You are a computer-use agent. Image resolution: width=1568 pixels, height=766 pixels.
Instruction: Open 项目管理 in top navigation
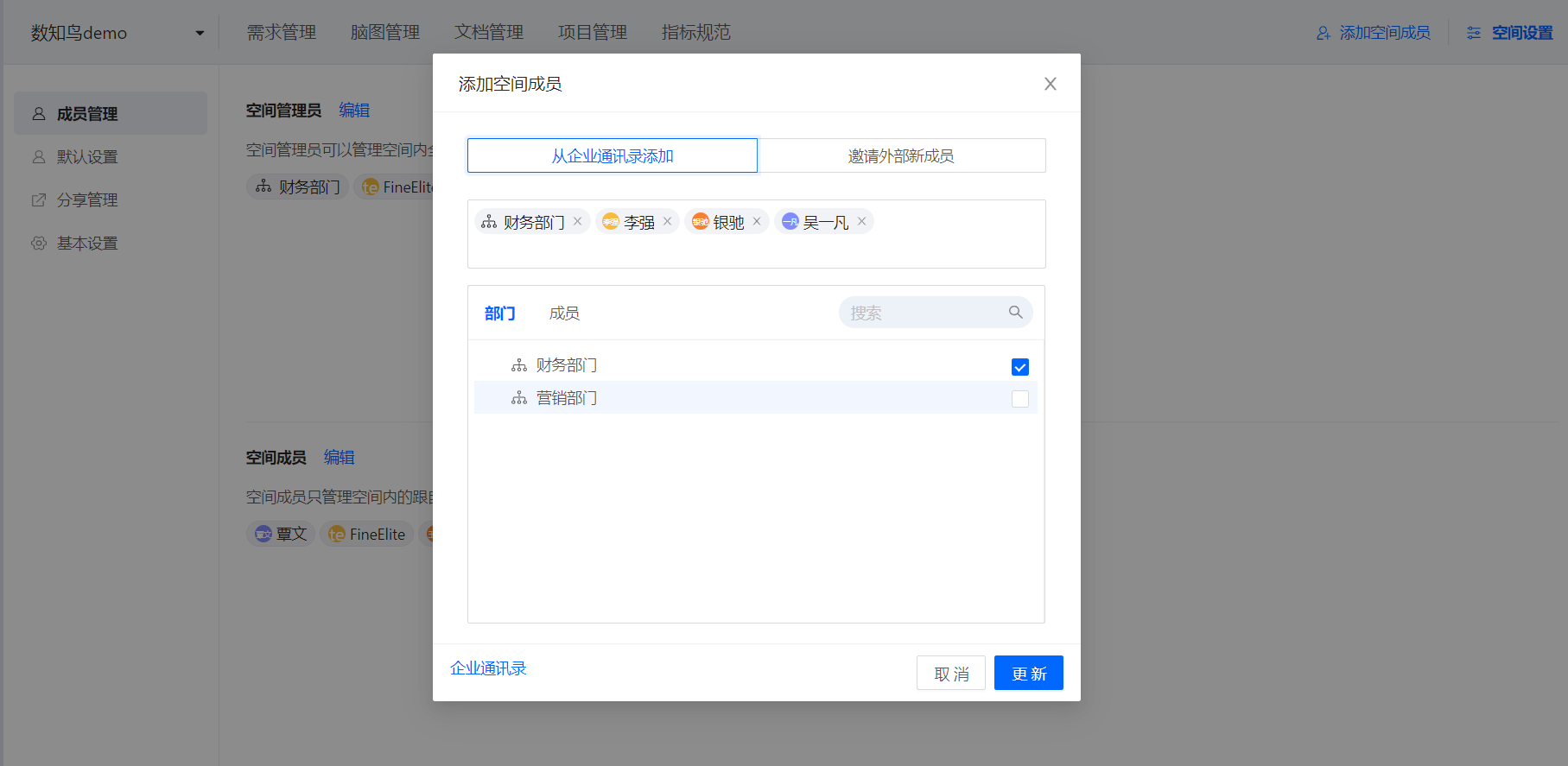pos(593,33)
